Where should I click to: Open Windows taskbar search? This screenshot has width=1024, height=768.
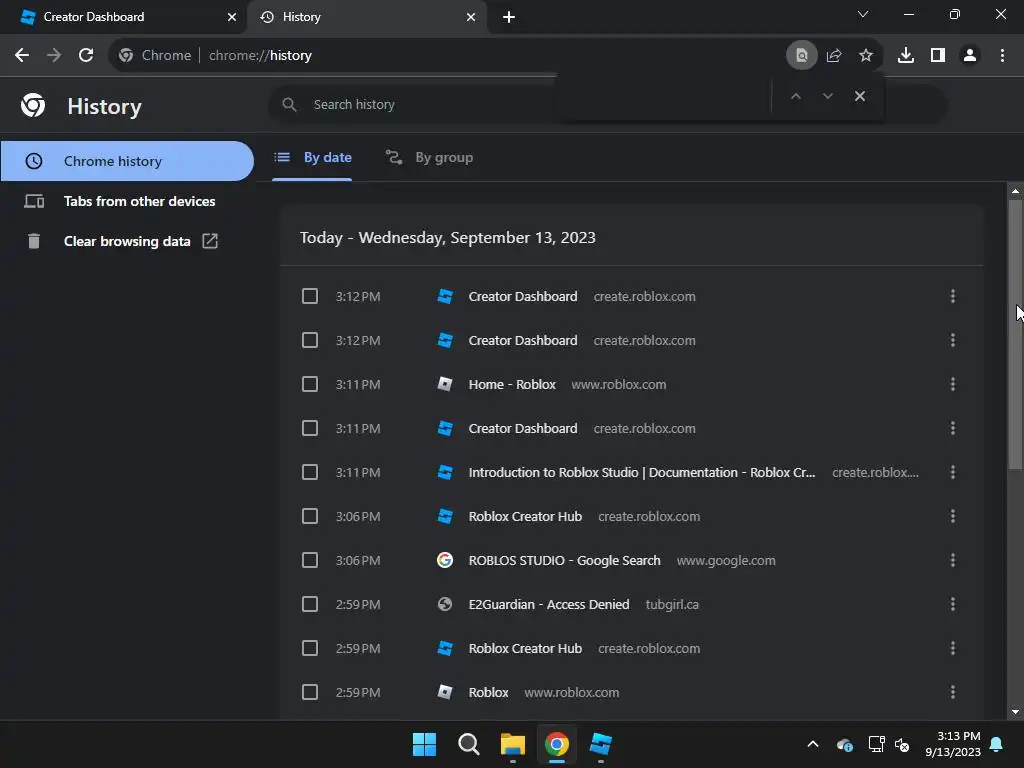(x=468, y=744)
